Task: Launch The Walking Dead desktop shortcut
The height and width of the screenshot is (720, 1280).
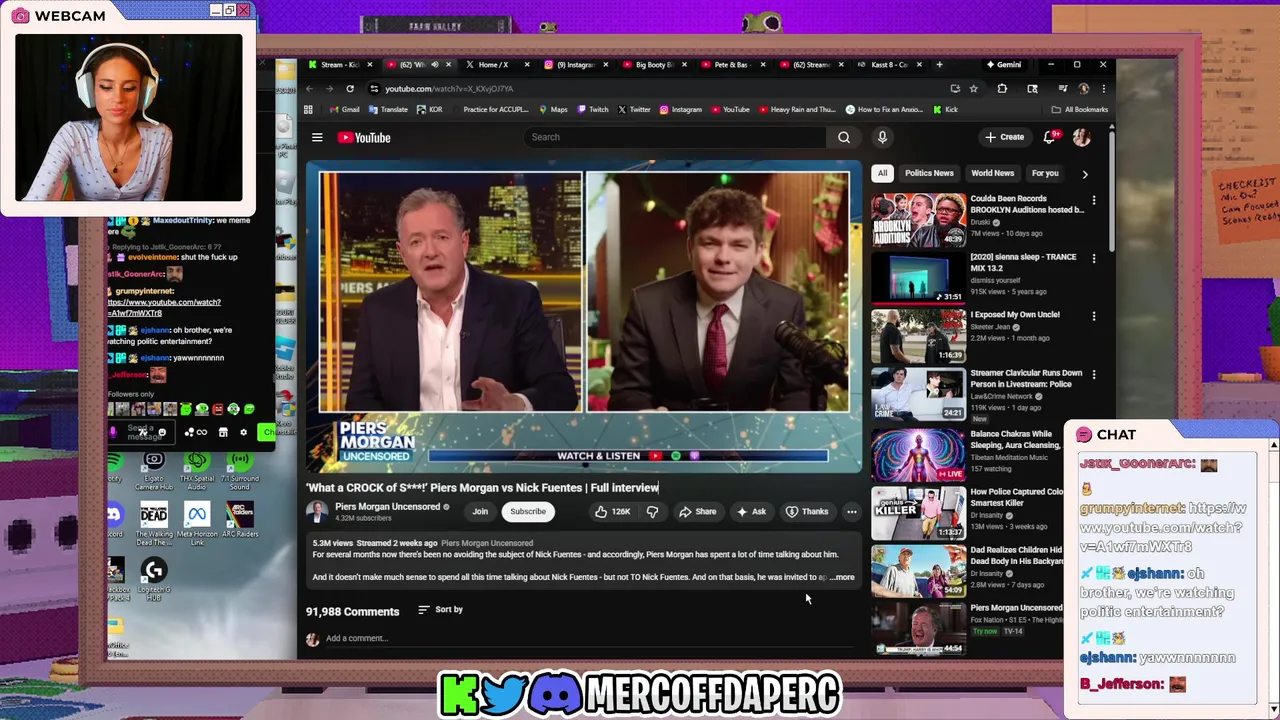Action: tap(154, 524)
